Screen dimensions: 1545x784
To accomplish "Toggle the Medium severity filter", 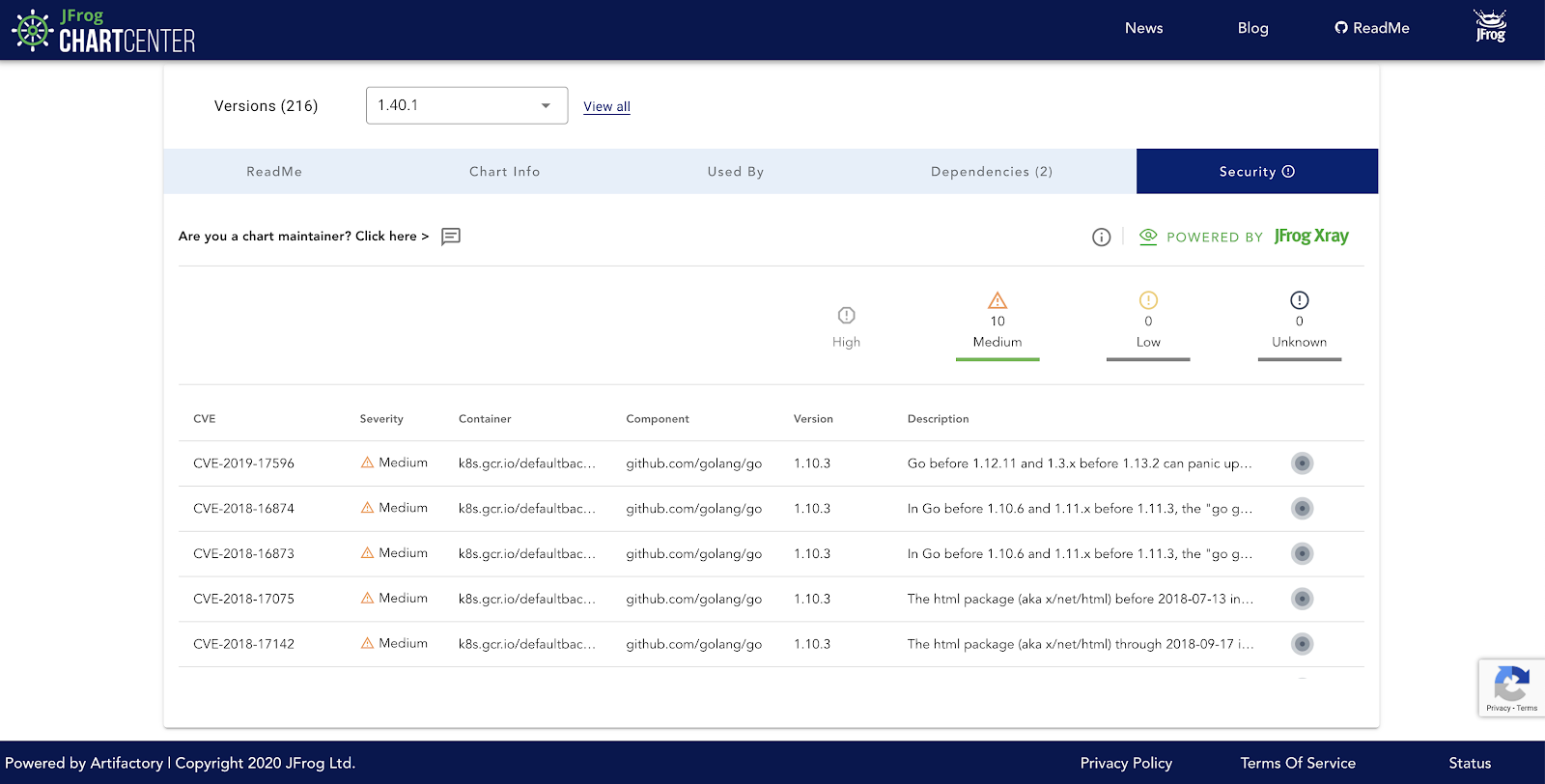I will pos(997,322).
